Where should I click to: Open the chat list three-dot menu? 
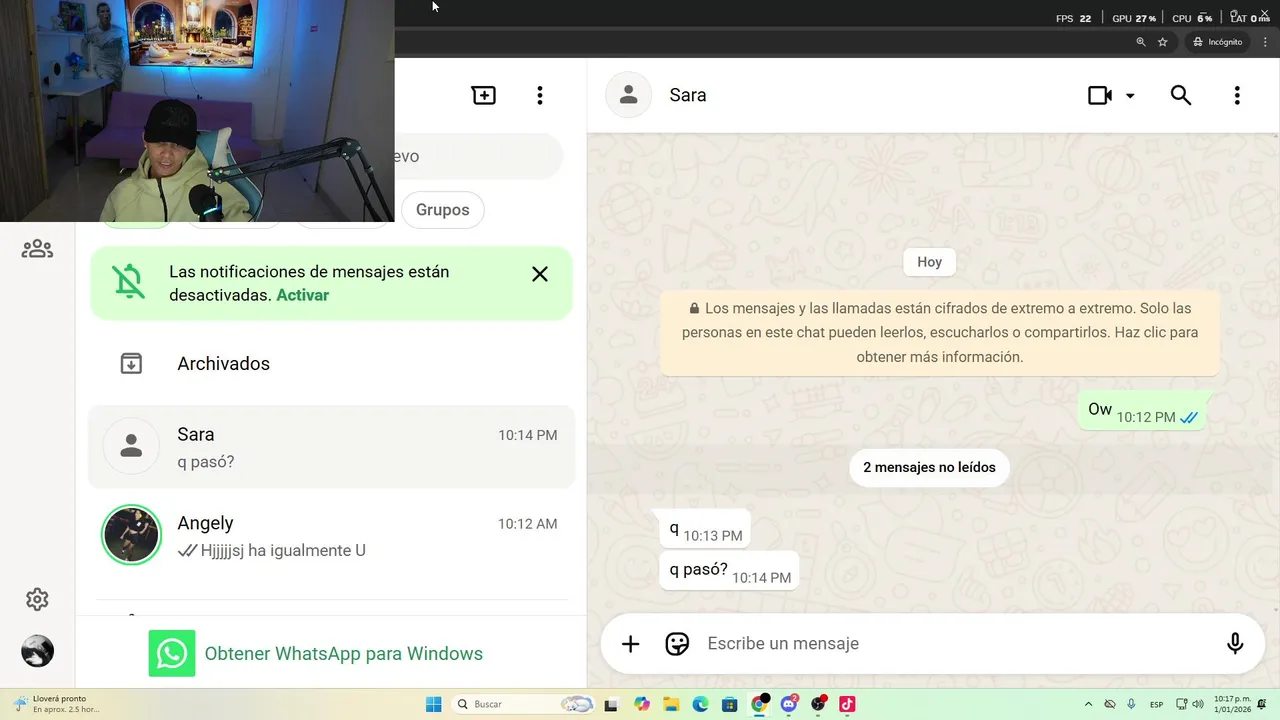click(540, 95)
